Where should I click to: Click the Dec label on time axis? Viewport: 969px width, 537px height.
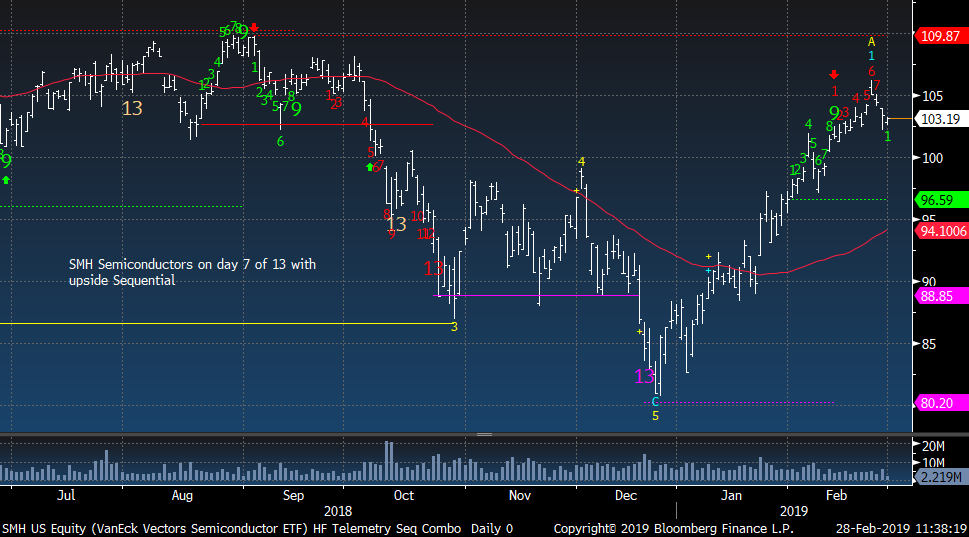point(626,495)
